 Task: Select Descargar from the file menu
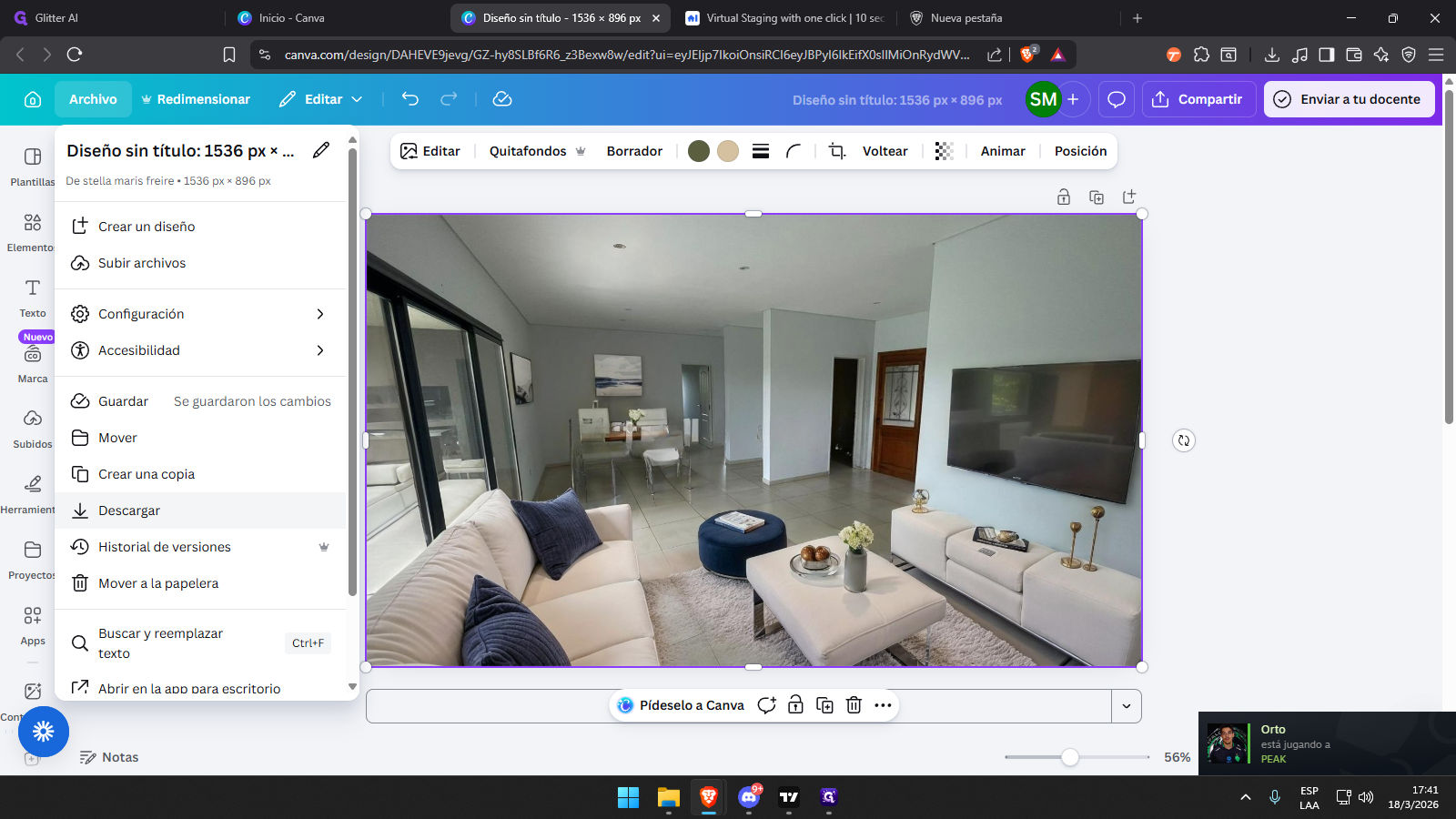(x=129, y=511)
